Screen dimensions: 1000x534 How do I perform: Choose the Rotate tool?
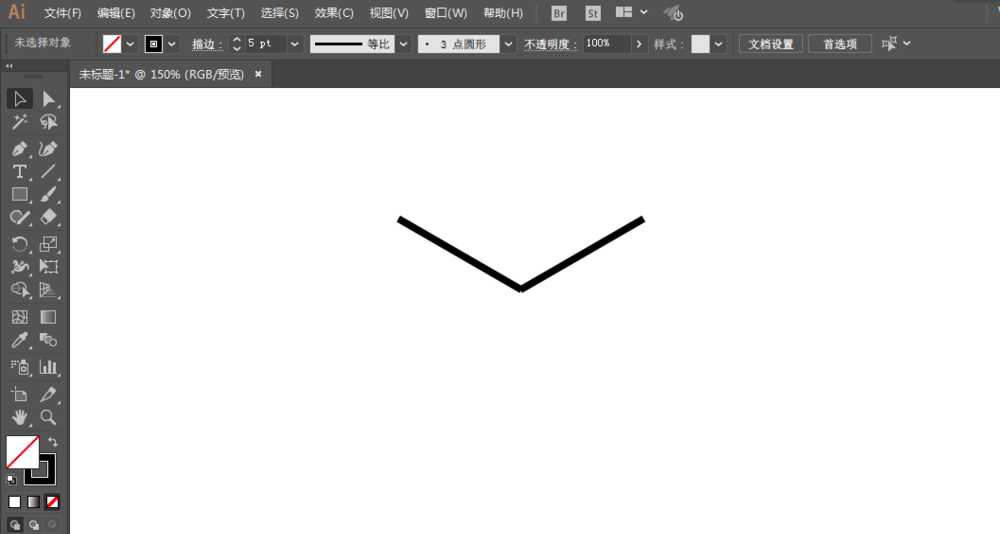tap(19, 244)
